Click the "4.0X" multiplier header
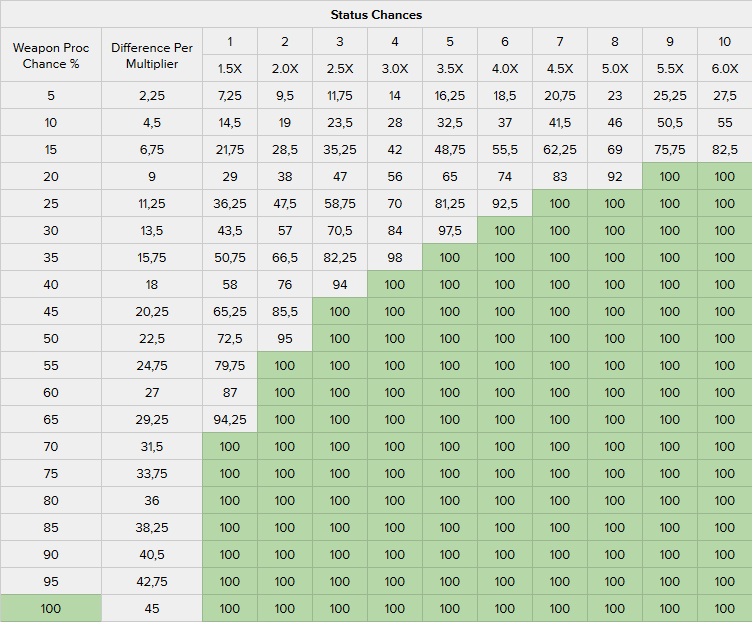 click(x=505, y=69)
